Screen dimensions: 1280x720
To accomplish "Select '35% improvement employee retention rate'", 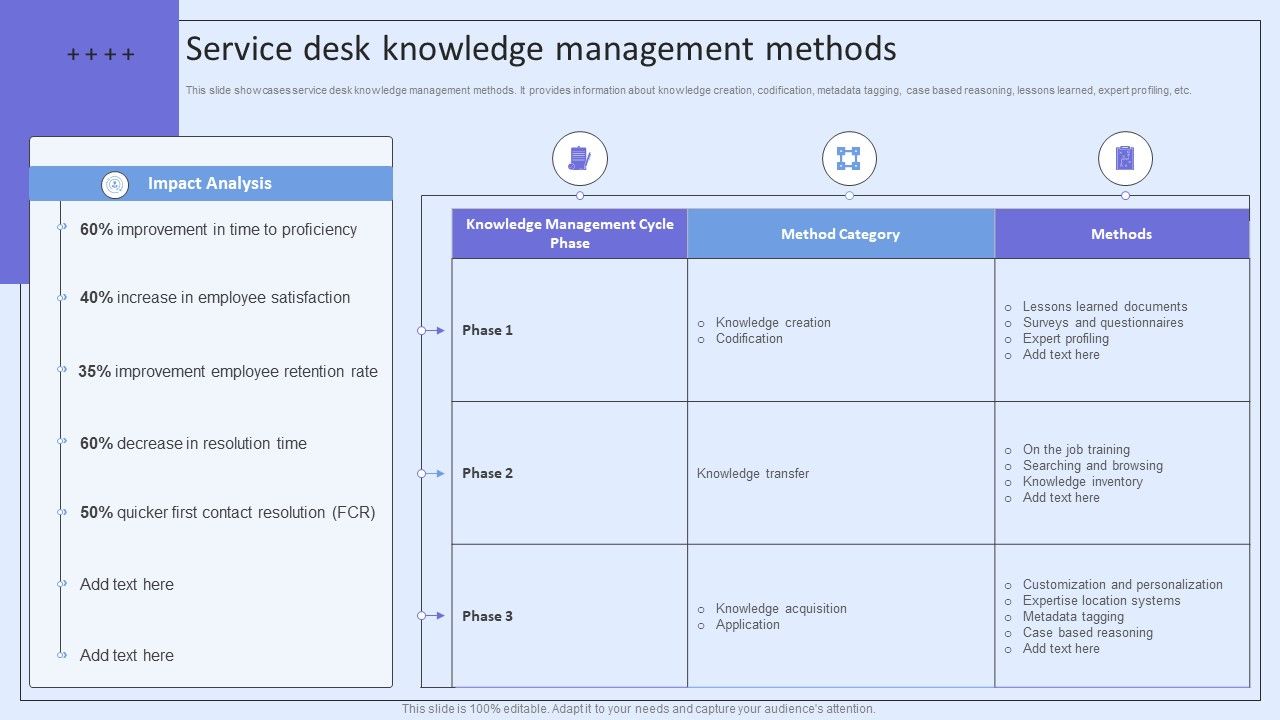I will click(x=228, y=371).
